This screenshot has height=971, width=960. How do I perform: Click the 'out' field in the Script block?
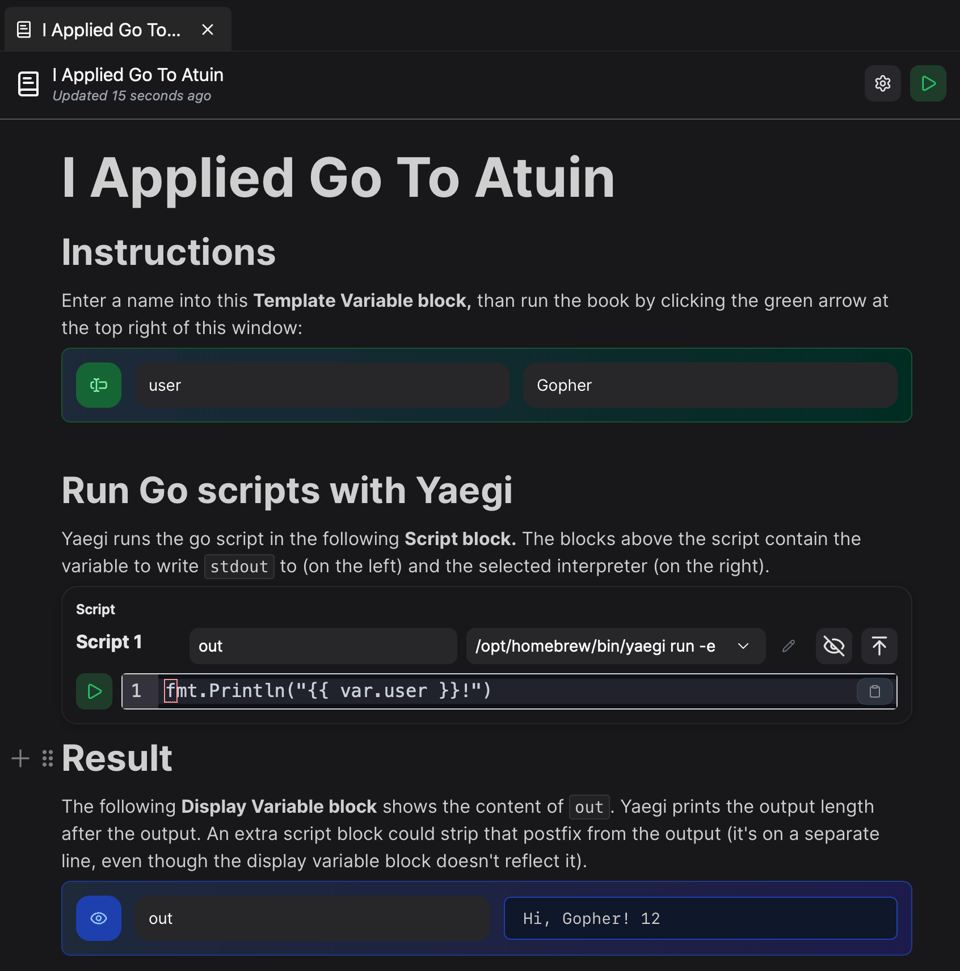point(322,646)
